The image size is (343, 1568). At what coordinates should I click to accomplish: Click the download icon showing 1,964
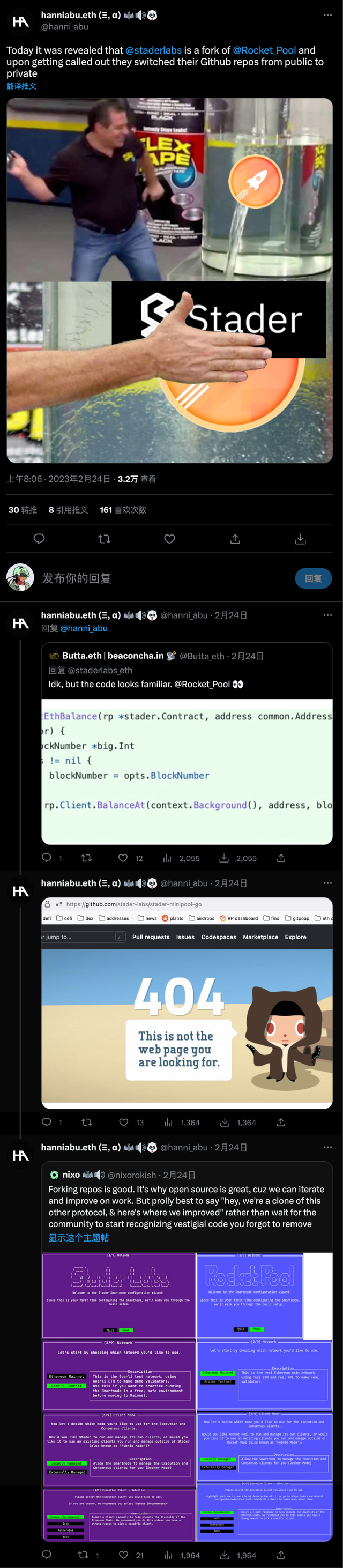[225, 1555]
